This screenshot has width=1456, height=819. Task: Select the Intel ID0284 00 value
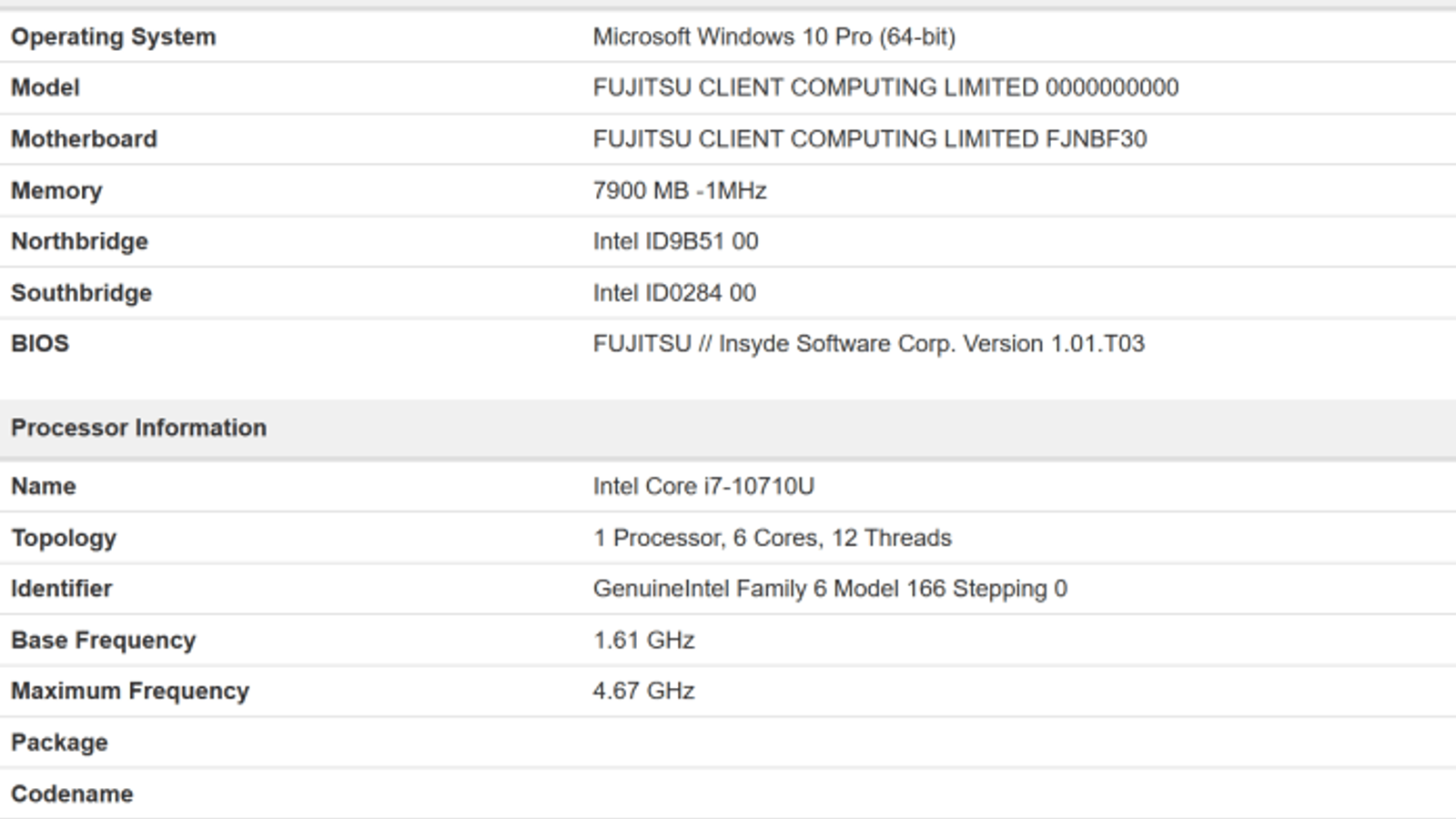coord(674,293)
